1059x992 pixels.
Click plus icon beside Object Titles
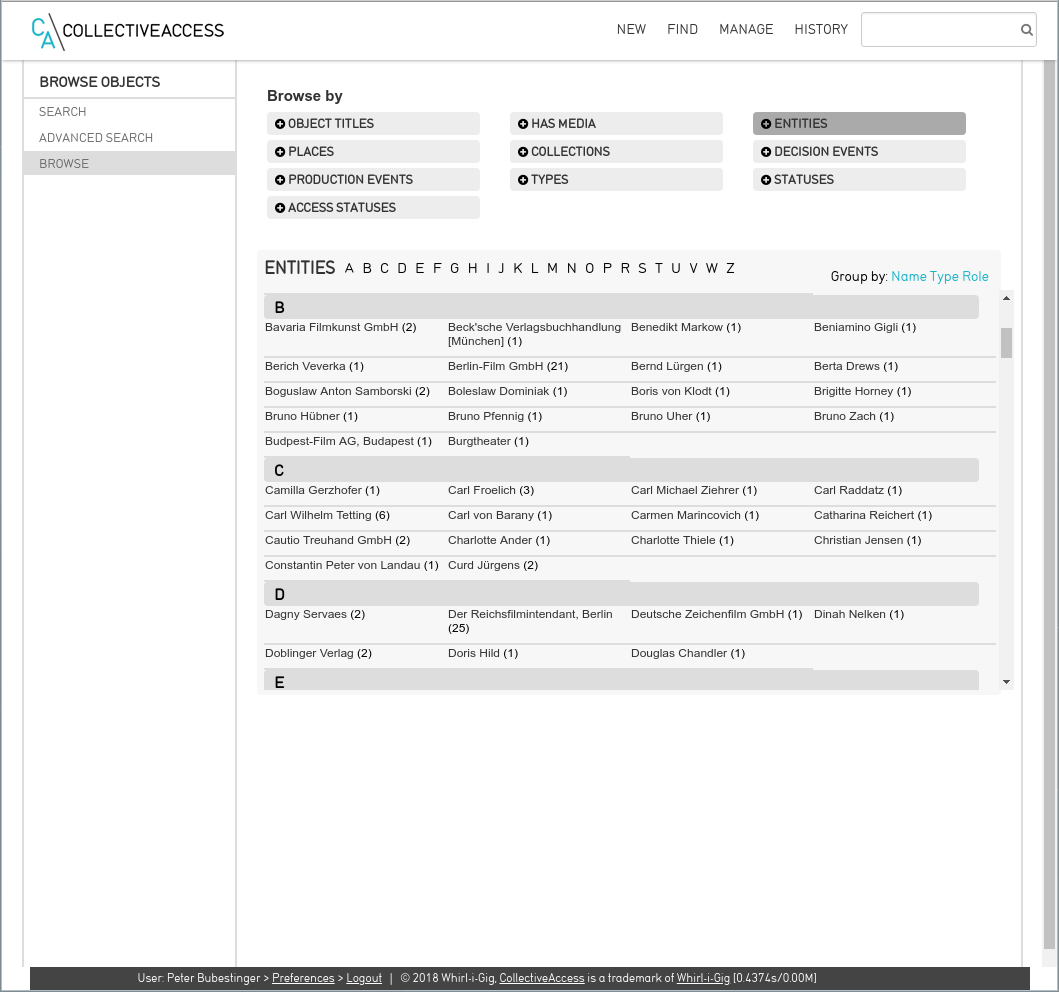tap(280, 124)
